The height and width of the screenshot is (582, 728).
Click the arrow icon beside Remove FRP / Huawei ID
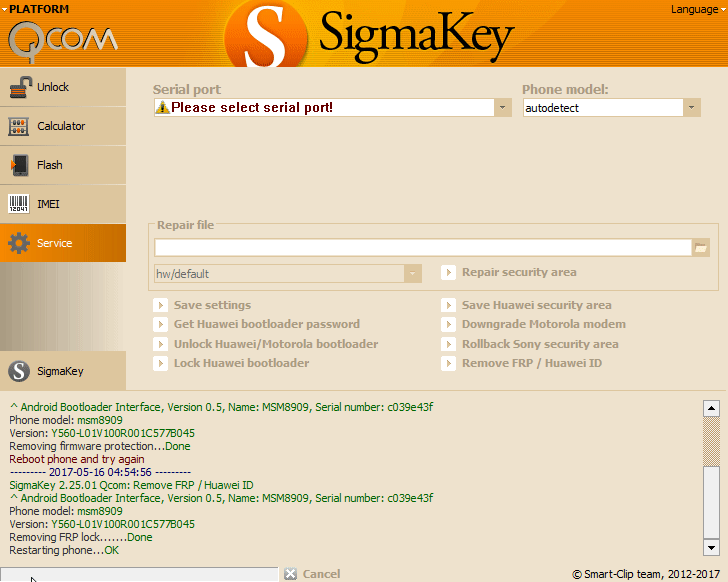[448, 363]
